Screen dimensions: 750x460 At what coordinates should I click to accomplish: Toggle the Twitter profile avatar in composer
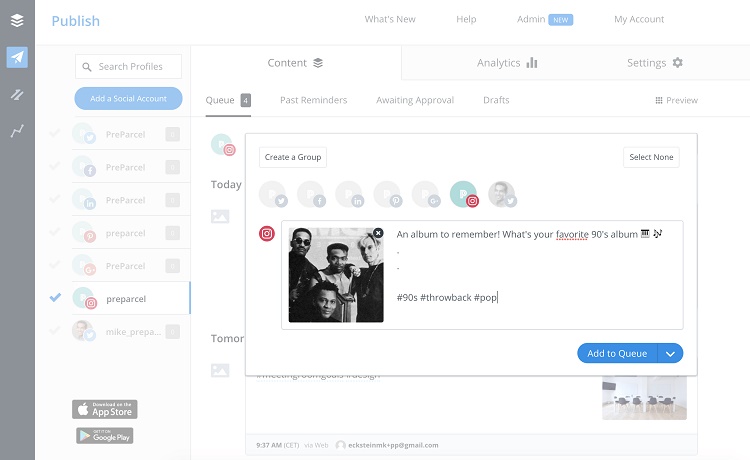(x=273, y=194)
